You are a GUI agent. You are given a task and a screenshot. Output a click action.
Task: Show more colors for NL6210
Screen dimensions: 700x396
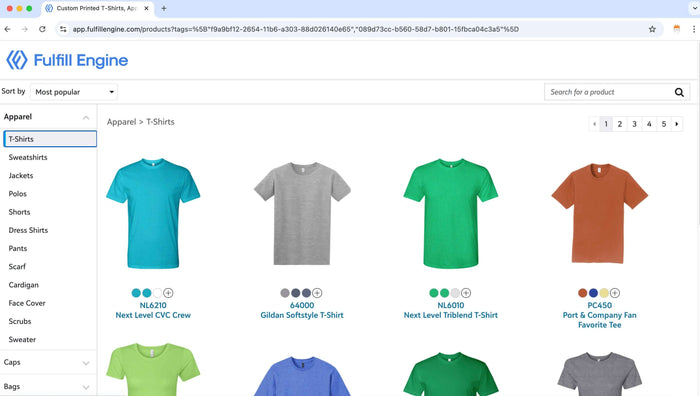(x=168, y=293)
